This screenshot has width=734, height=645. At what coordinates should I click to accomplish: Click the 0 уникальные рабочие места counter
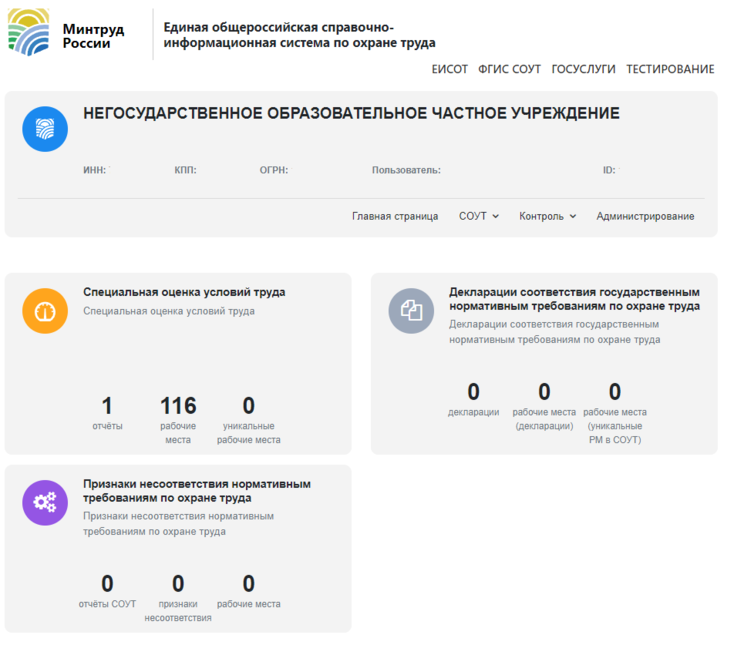click(249, 419)
